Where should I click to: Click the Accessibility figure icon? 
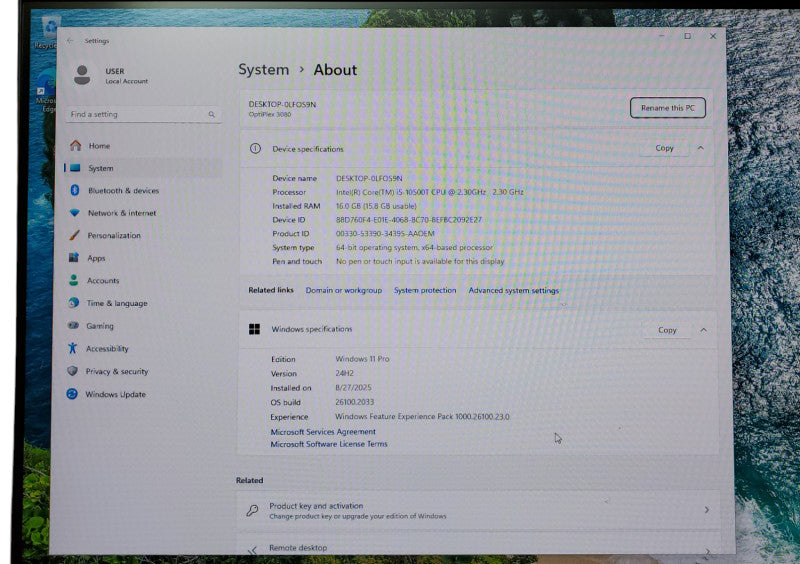[x=72, y=348]
